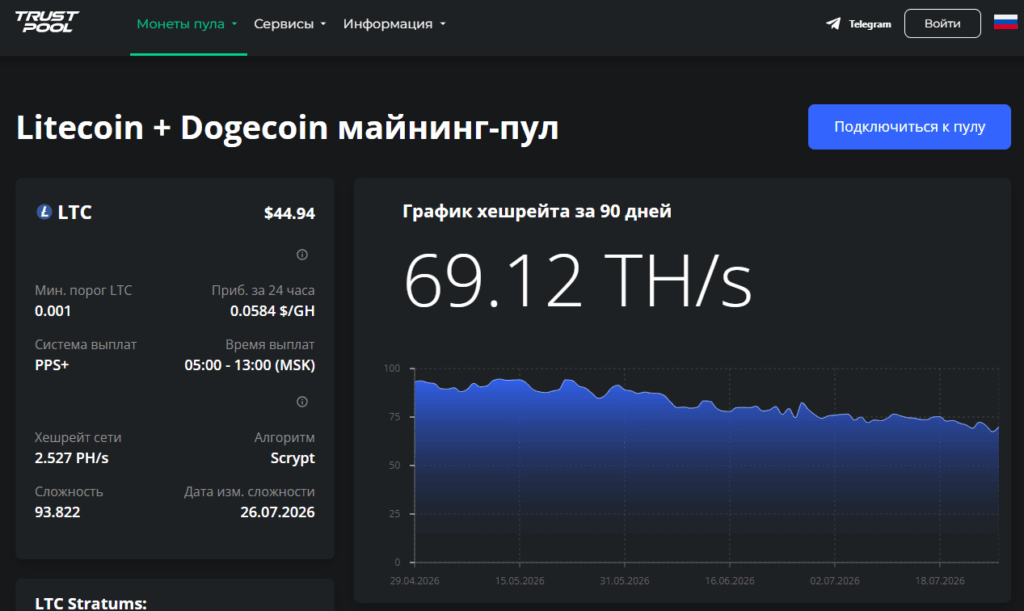Select the Scrypt algorithm value
The image size is (1024, 611).
coord(293,458)
